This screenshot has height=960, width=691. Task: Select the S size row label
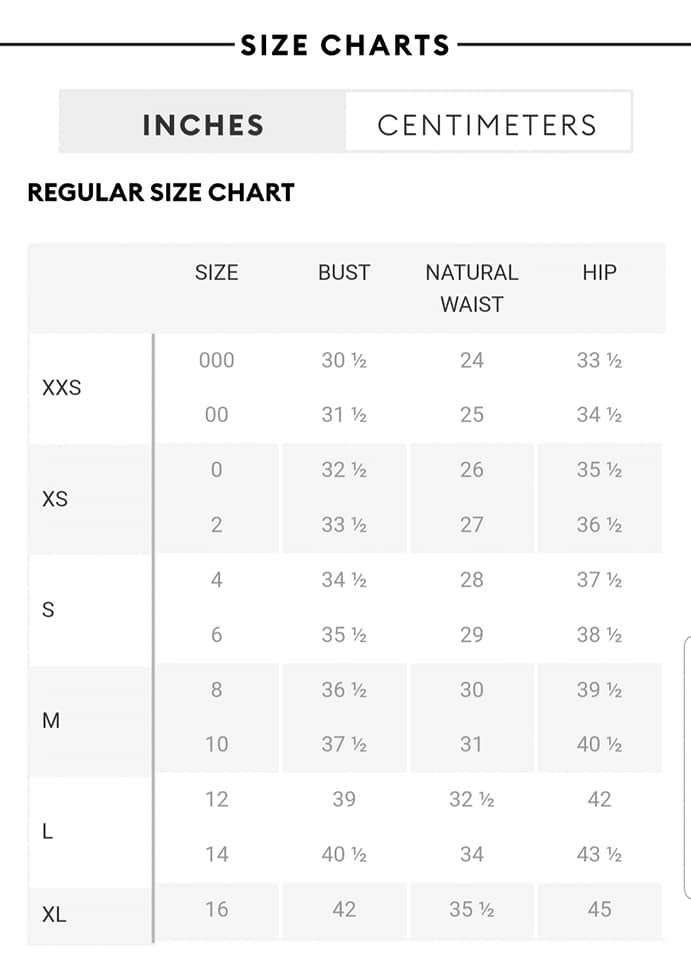point(48,609)
